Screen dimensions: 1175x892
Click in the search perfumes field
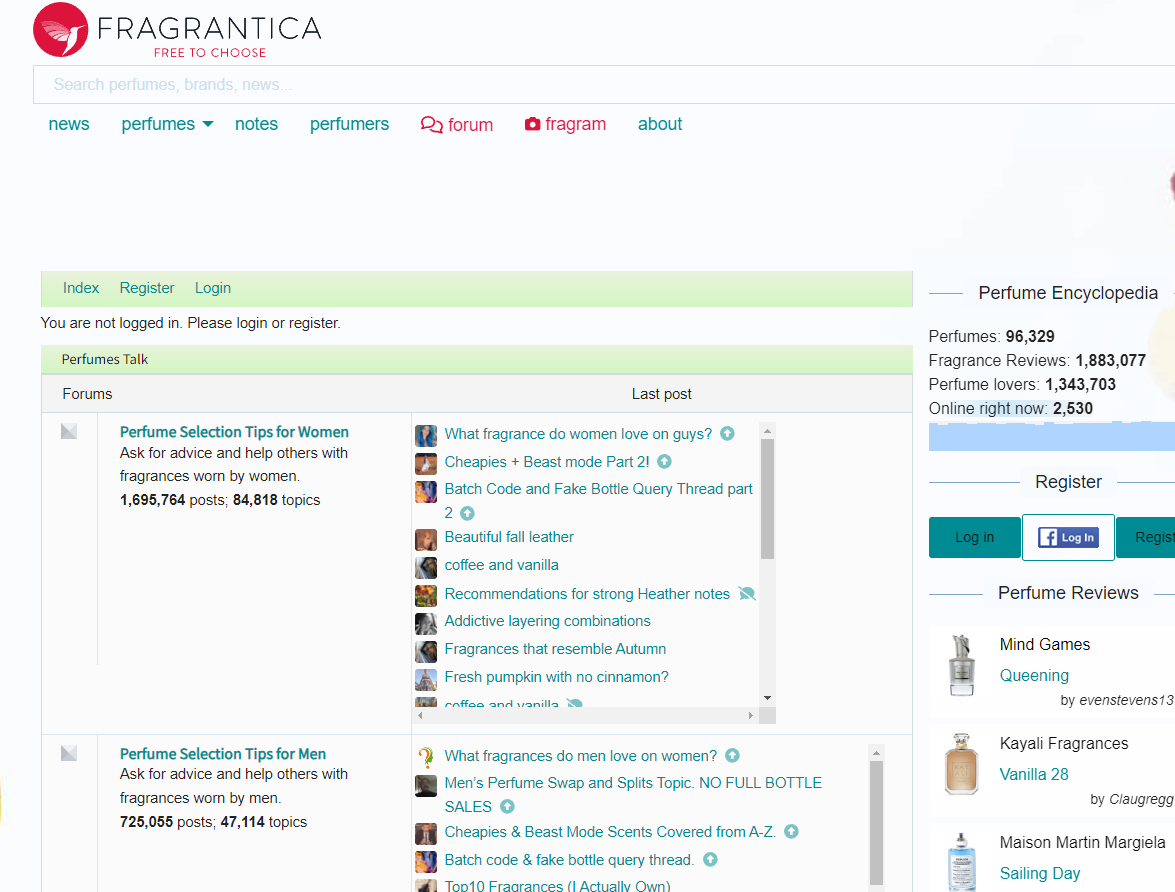click(603, 85)
